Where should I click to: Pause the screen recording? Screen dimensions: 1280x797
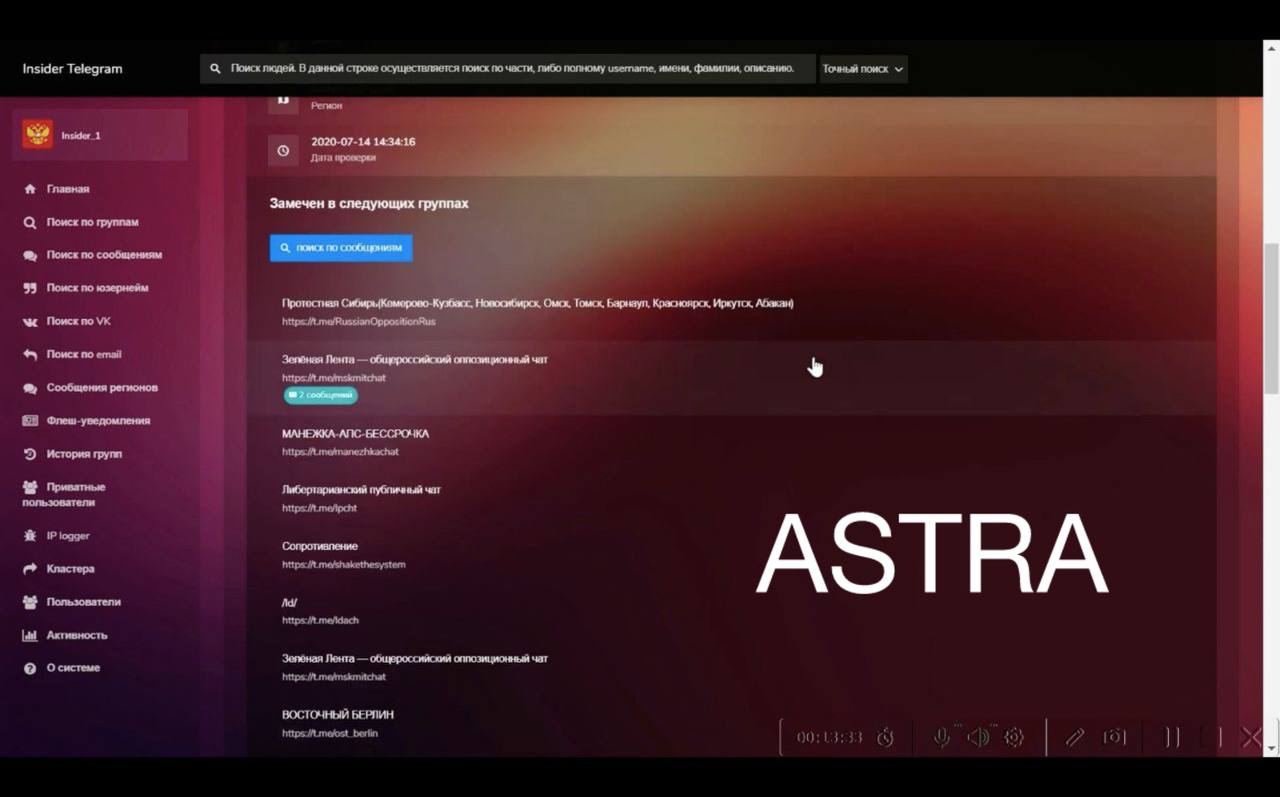point(1172,737)
